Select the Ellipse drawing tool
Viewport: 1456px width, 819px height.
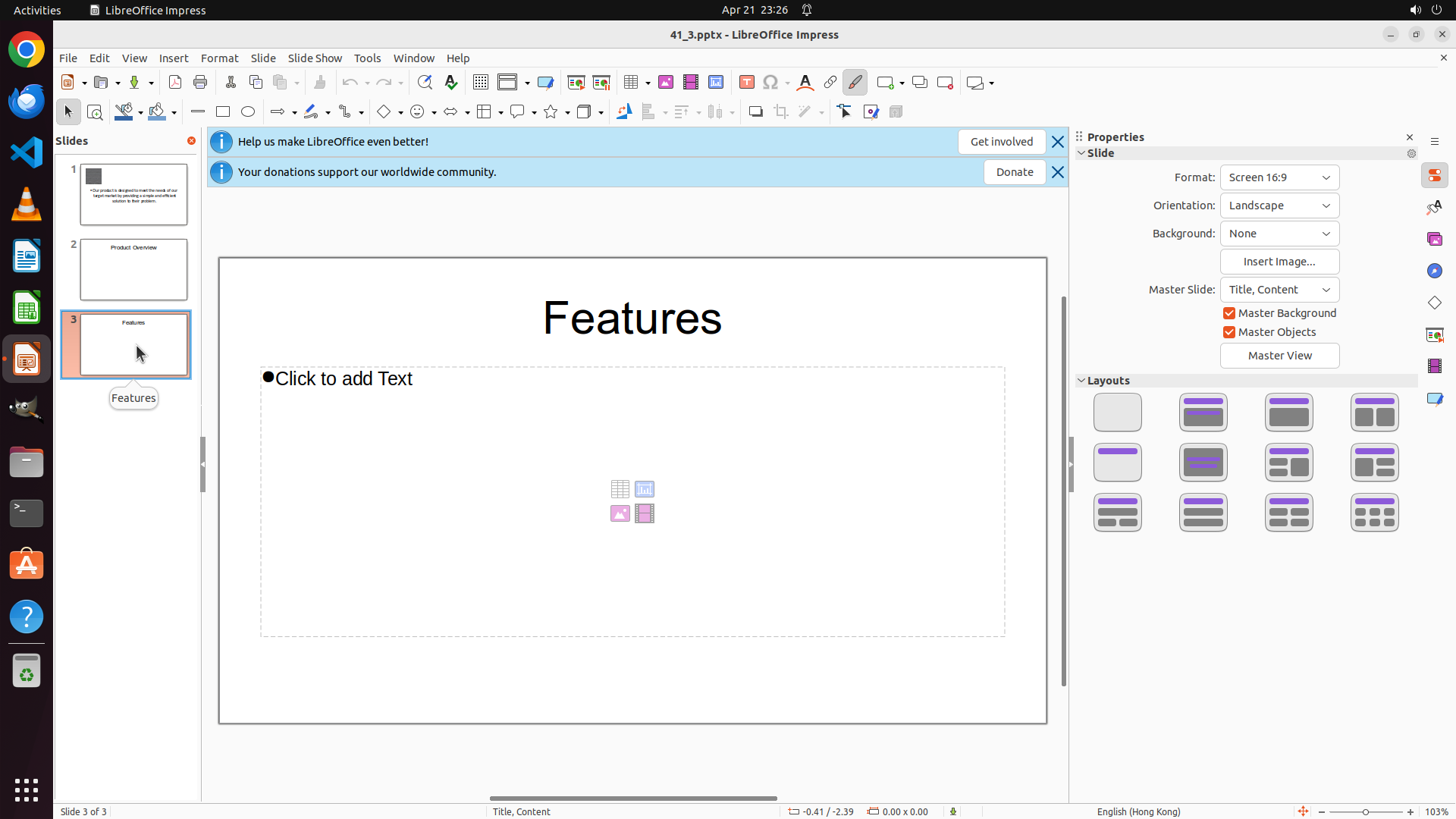click(x=248, y=112)
